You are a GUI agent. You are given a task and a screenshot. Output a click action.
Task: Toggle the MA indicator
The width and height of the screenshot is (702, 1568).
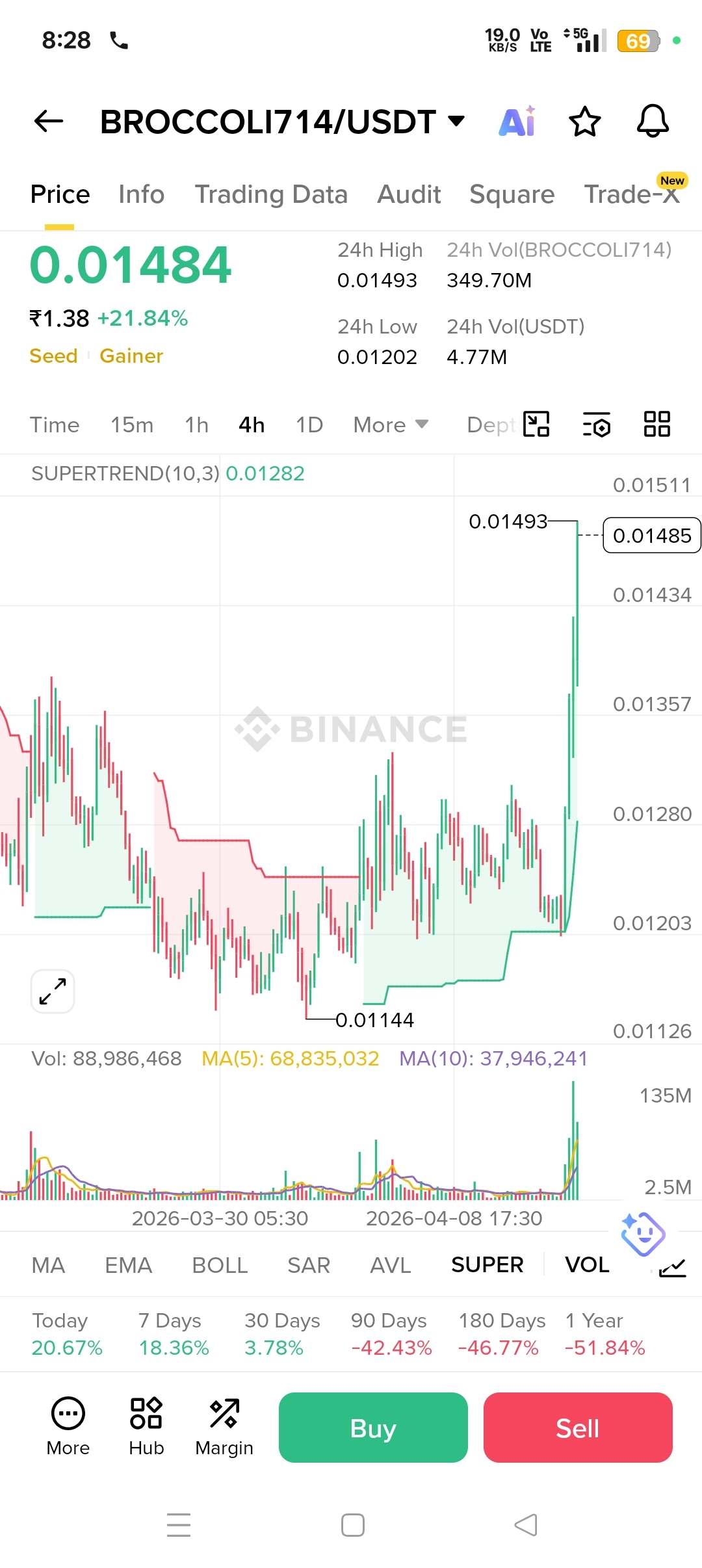coord(48,1265)
